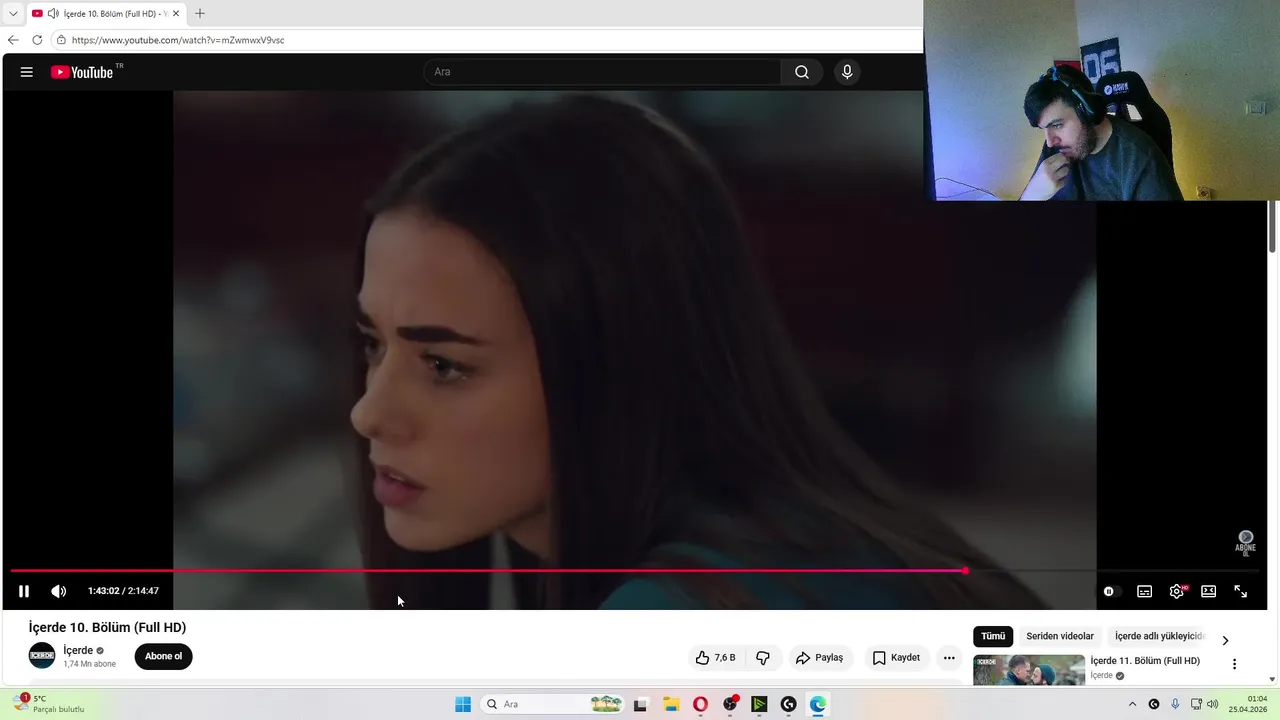Open the Paylaş share dialog

coord(819,657)
